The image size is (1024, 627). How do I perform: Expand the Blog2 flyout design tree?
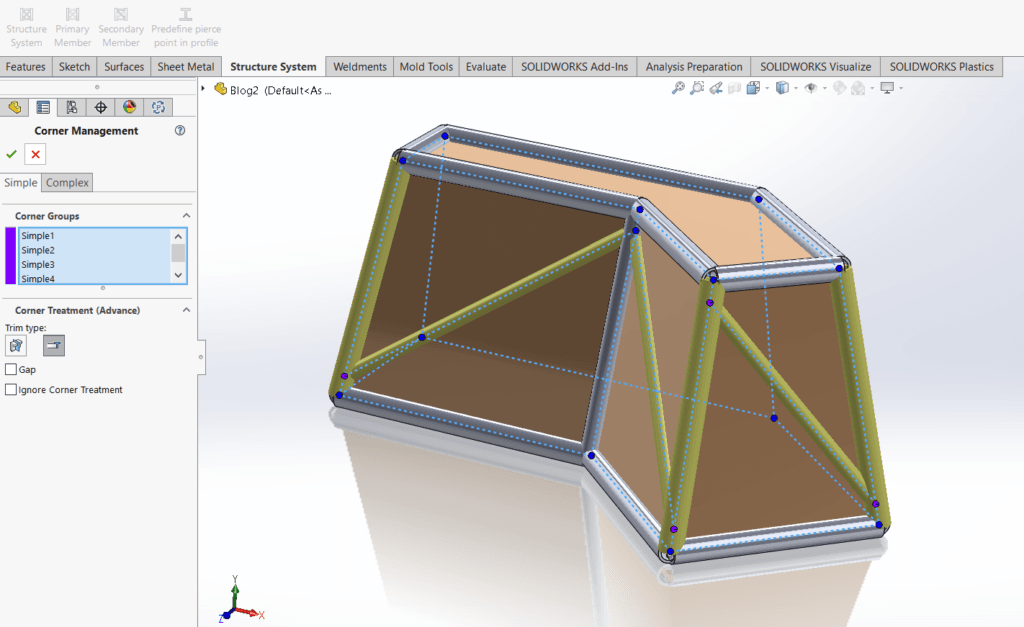pos(204,89)
